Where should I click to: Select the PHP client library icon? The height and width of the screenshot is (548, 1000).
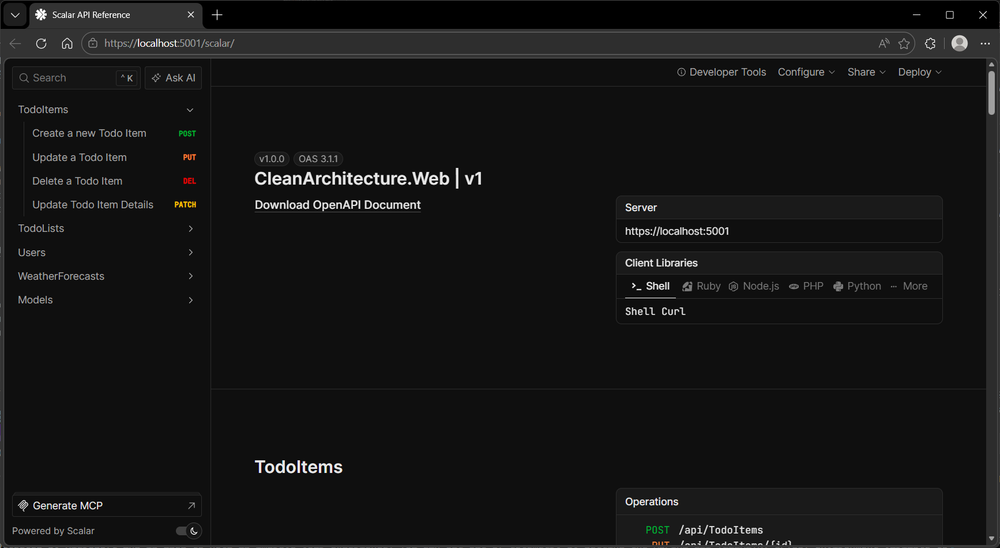[x=793, y=286]
